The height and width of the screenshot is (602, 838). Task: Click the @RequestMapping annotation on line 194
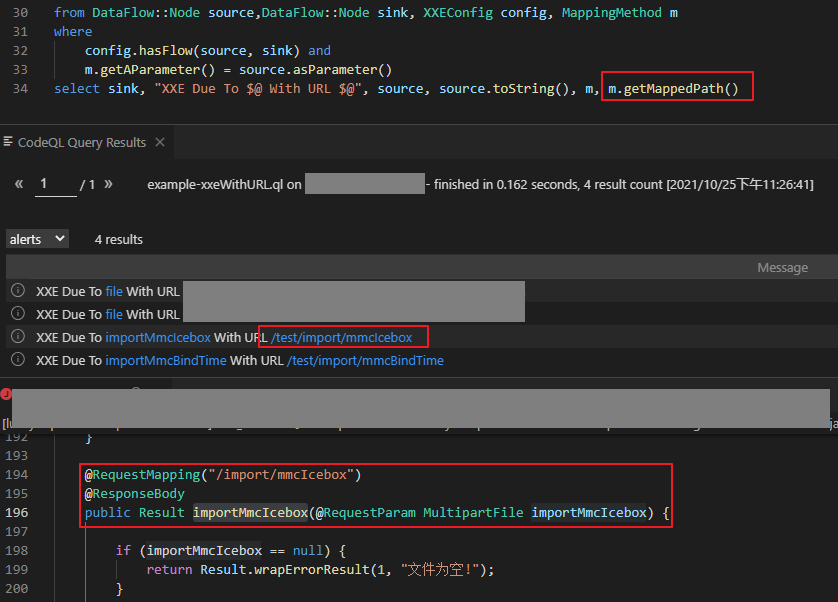(142, 475)
